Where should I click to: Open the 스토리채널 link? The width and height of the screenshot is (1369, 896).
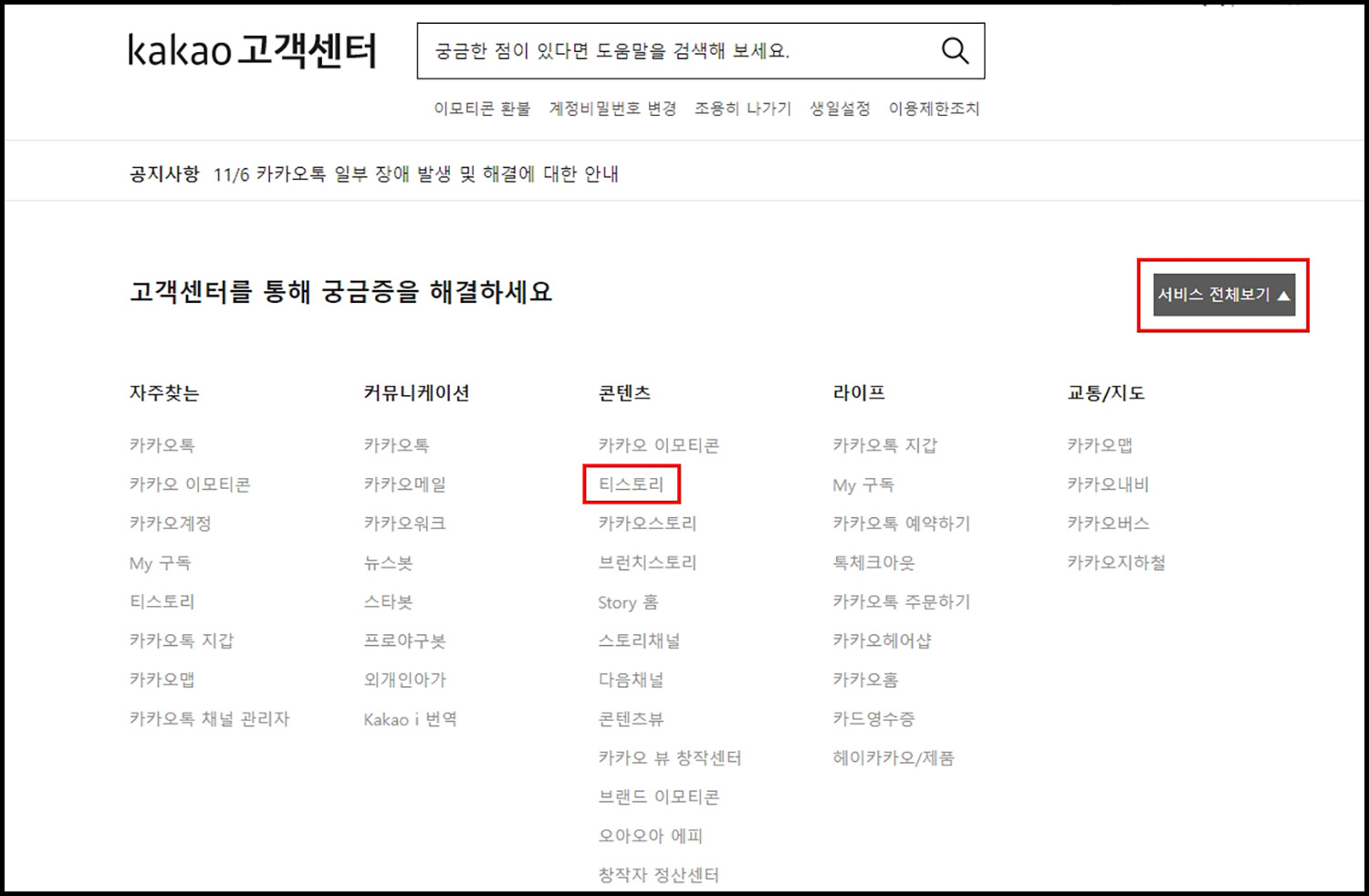(640, 641)
